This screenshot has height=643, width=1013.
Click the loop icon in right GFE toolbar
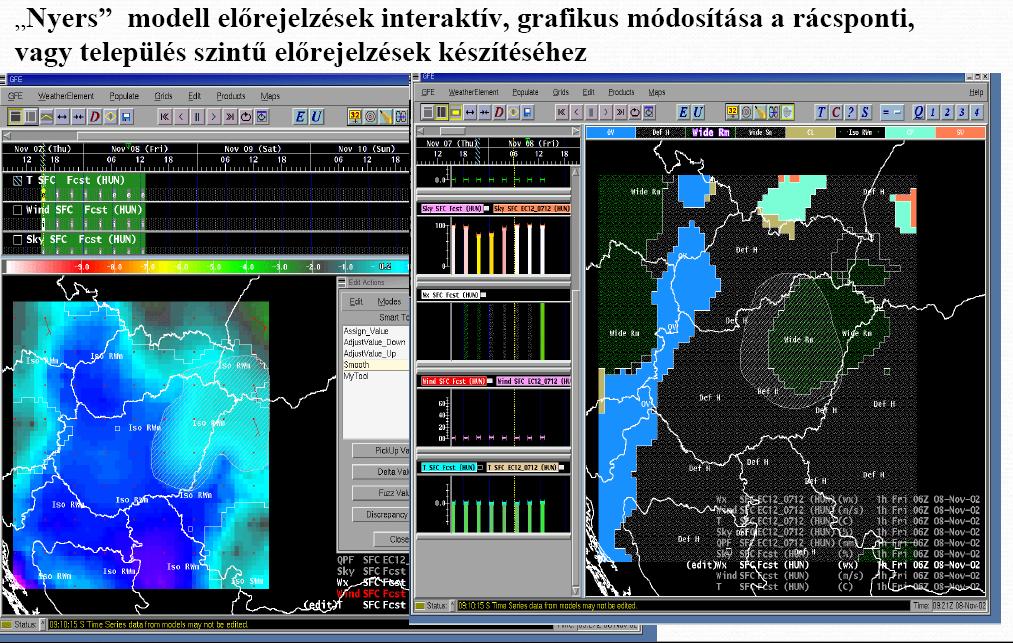[x=635, y=112]
